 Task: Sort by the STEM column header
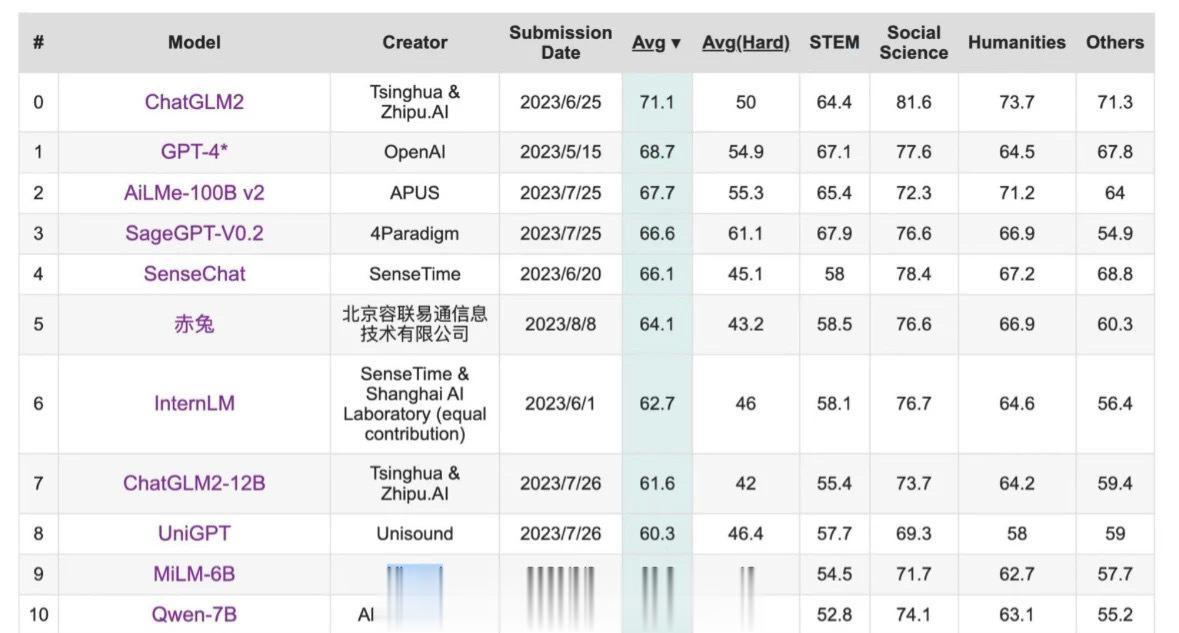(x=833, y=42)
